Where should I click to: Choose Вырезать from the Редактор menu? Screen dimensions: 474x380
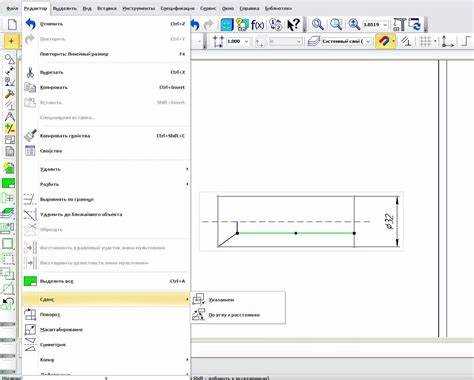tap(106, 72)
